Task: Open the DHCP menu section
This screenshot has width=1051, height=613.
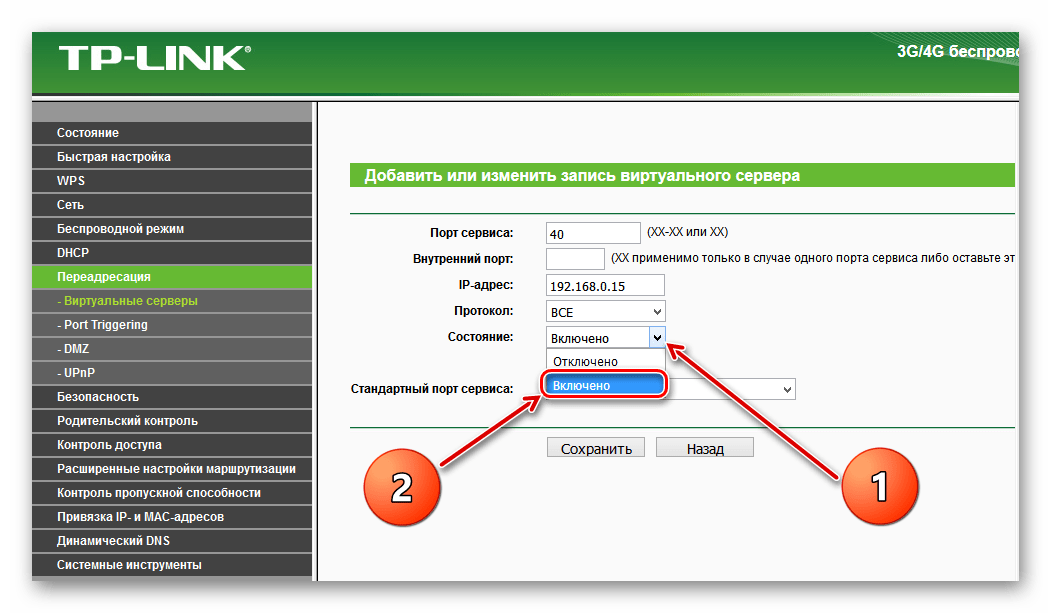Action: (73, 253)
